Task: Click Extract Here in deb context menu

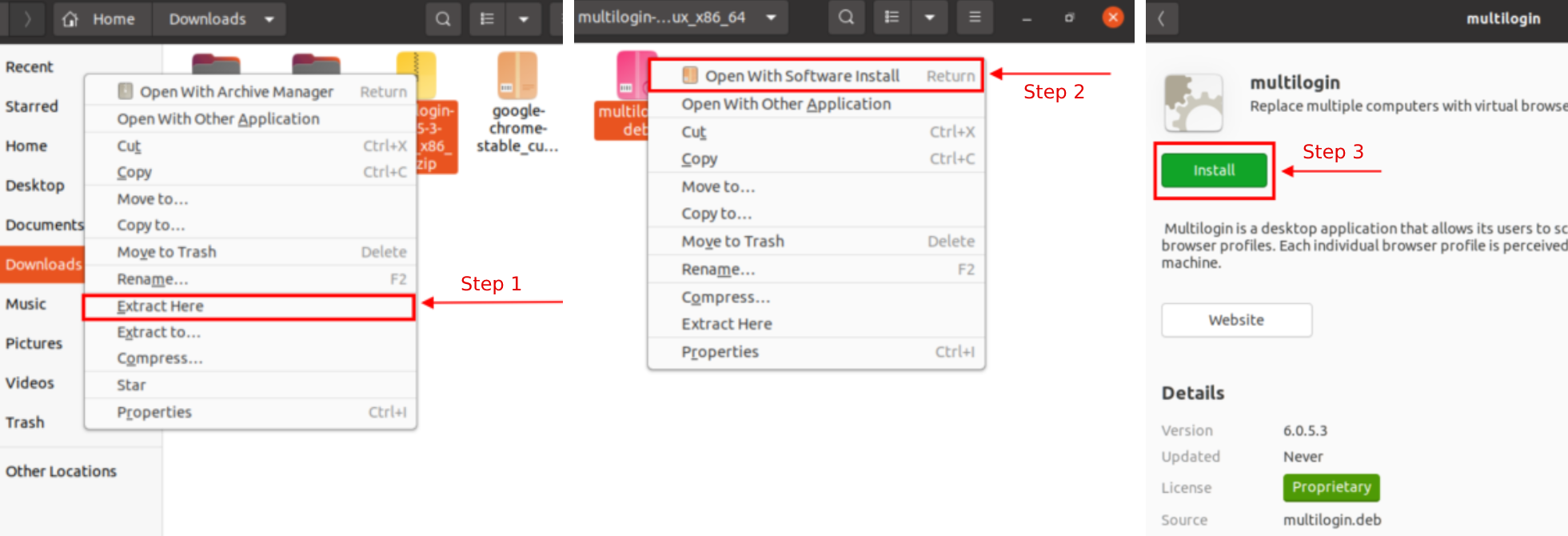Action: [x=816, y=324]
